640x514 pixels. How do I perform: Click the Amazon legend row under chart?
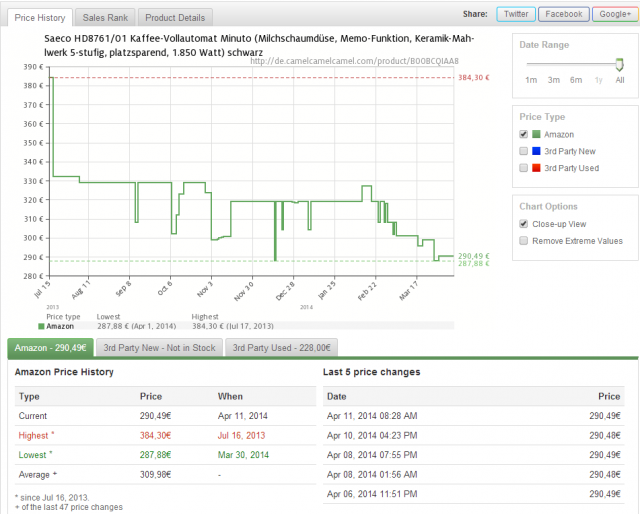coord(246,326)
